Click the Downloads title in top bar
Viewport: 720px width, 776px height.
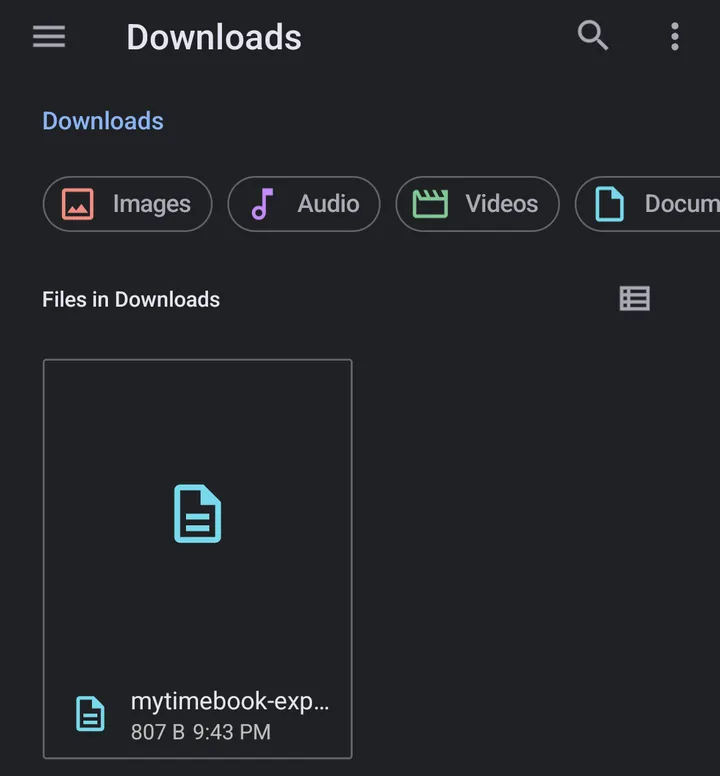point(214,38)
